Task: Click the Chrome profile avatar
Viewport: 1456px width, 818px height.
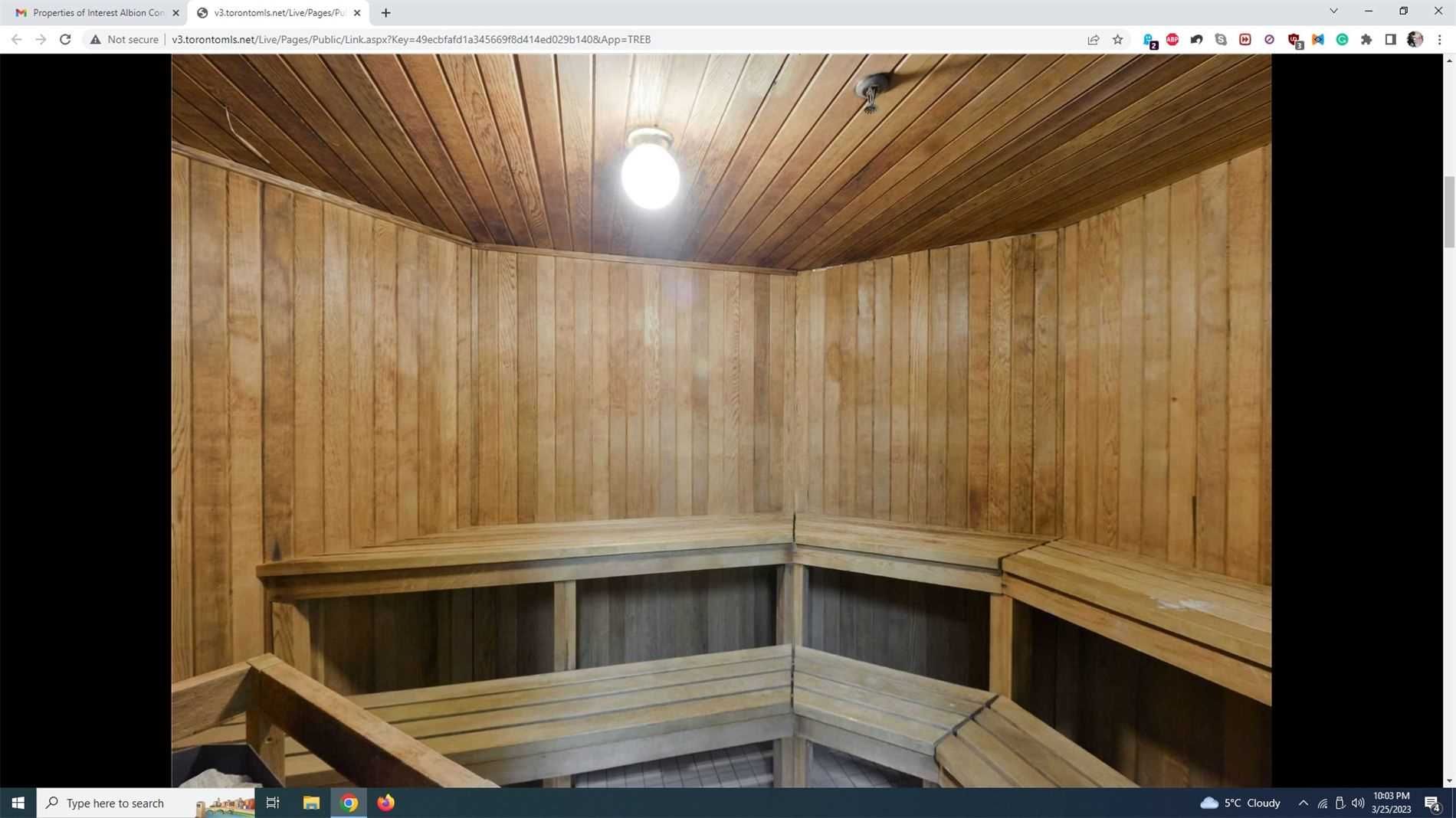Action: pyautogui.click(x=1415, y=39)
